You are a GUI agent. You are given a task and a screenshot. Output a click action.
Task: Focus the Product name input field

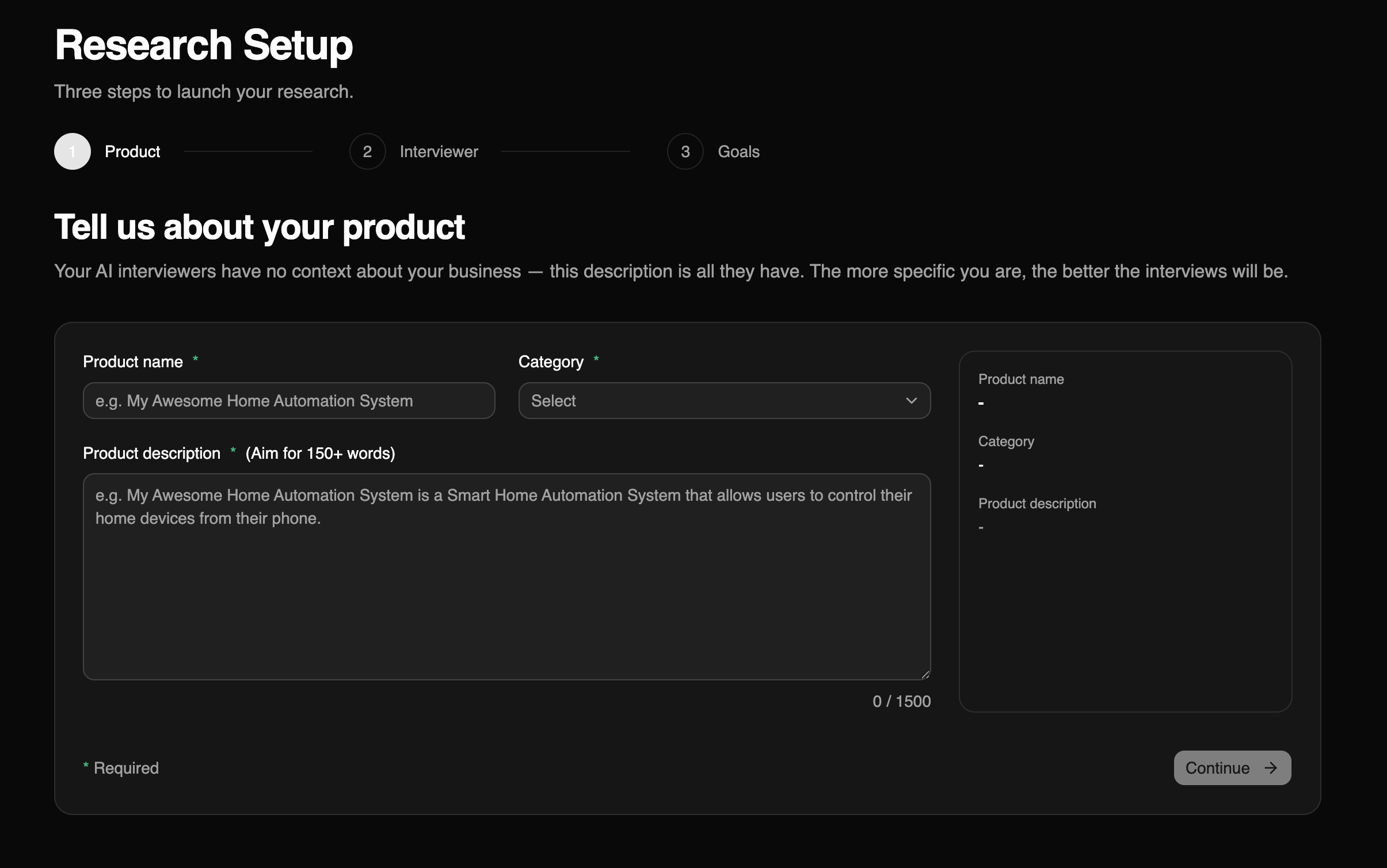pos(289,401)
